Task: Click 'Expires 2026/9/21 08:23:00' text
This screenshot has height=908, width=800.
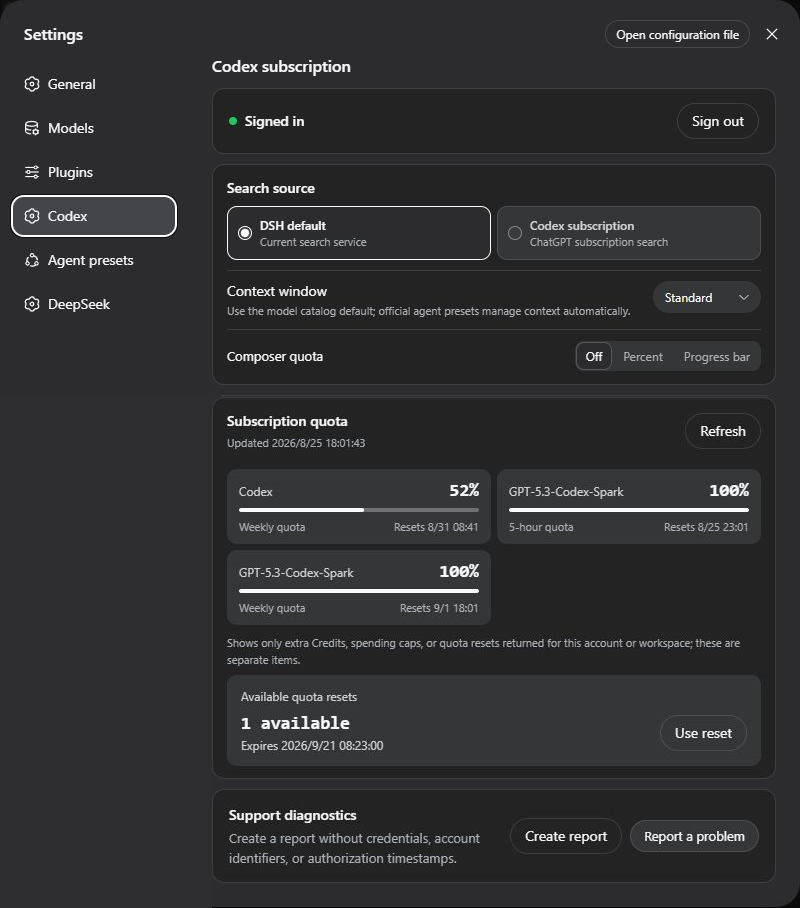Action: click(x=312, y=746)
